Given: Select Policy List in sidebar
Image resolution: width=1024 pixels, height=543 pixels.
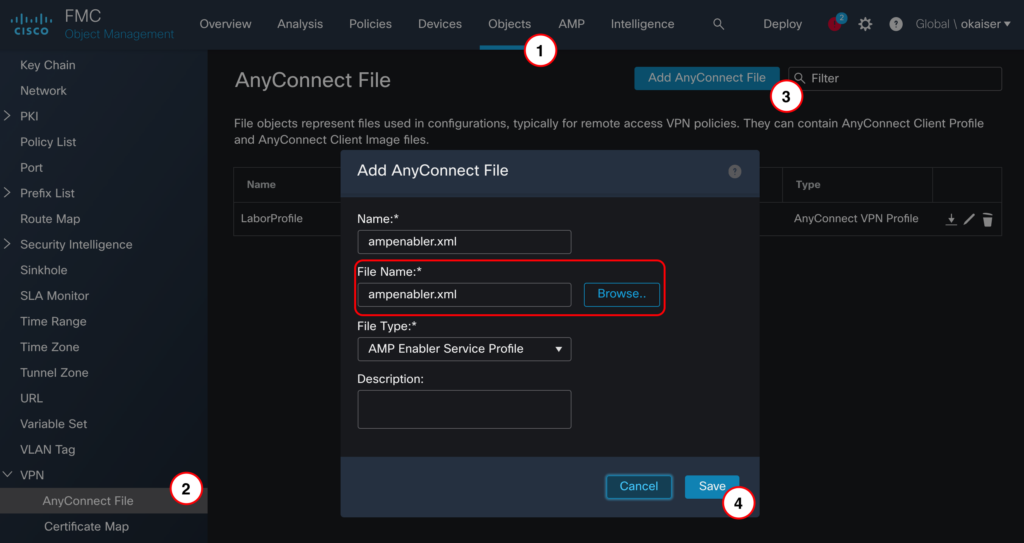Looking at the screenshot, I should coord(48,142).
